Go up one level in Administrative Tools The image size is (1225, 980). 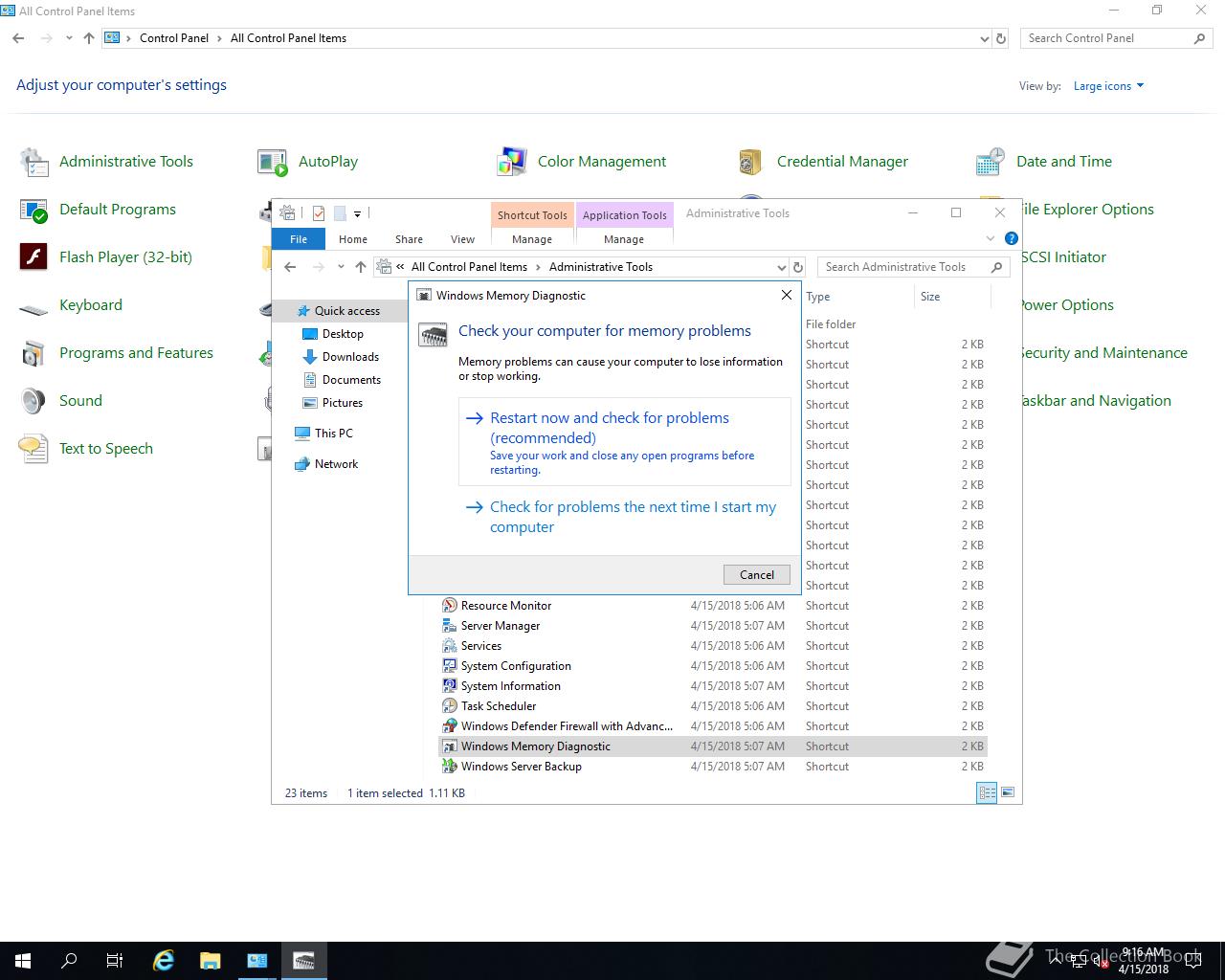pyautogui.click(x=360, y=268)
